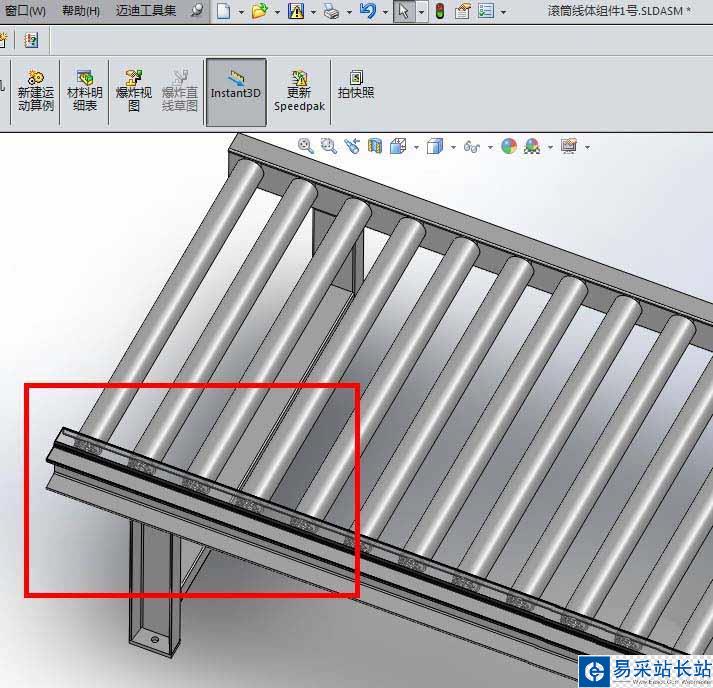Image resolution: width=713 pixels, height=688 pixels.
Task: Toggle the Instant3D button
Action: pyautogui.click(x=236, y=92)
